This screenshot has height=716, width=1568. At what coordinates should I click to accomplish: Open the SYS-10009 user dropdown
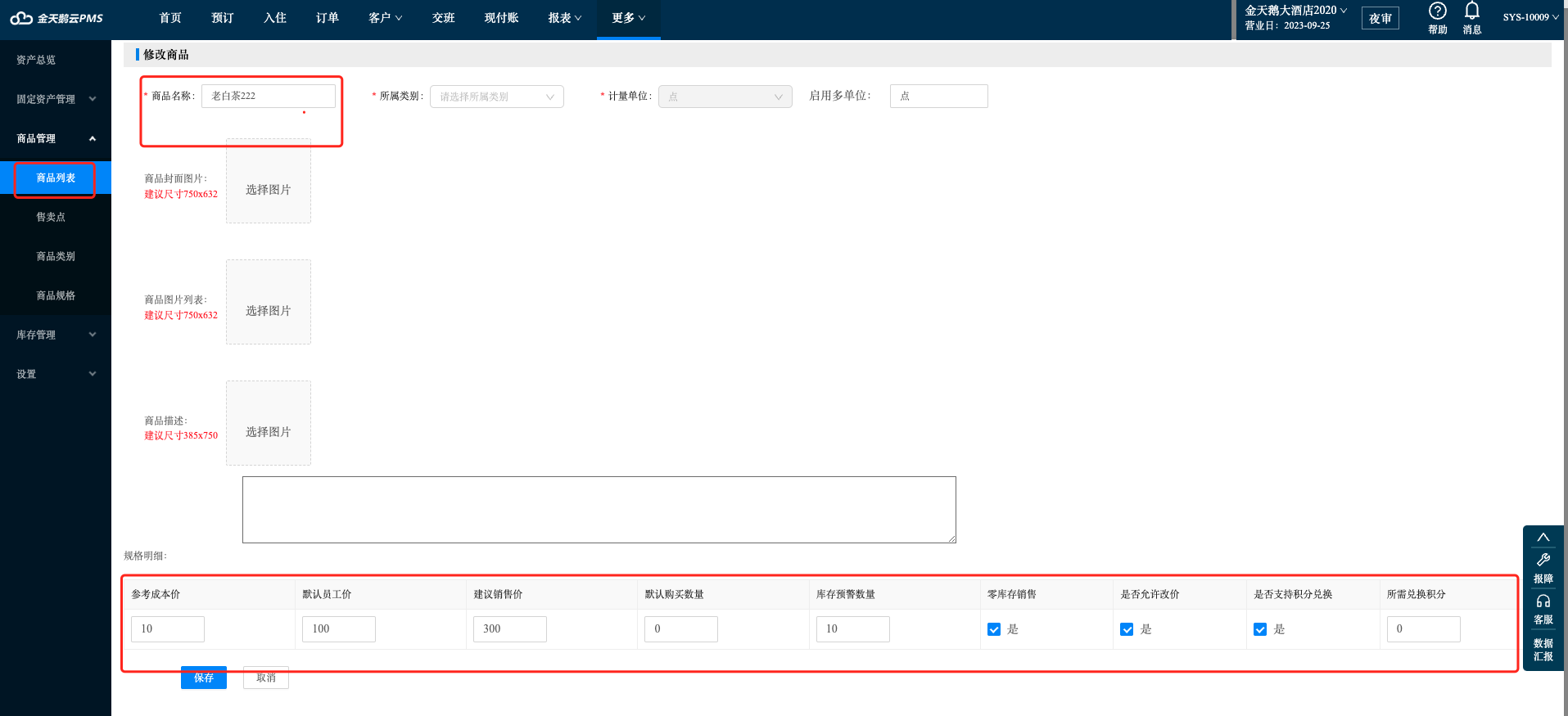[1530, 17]
